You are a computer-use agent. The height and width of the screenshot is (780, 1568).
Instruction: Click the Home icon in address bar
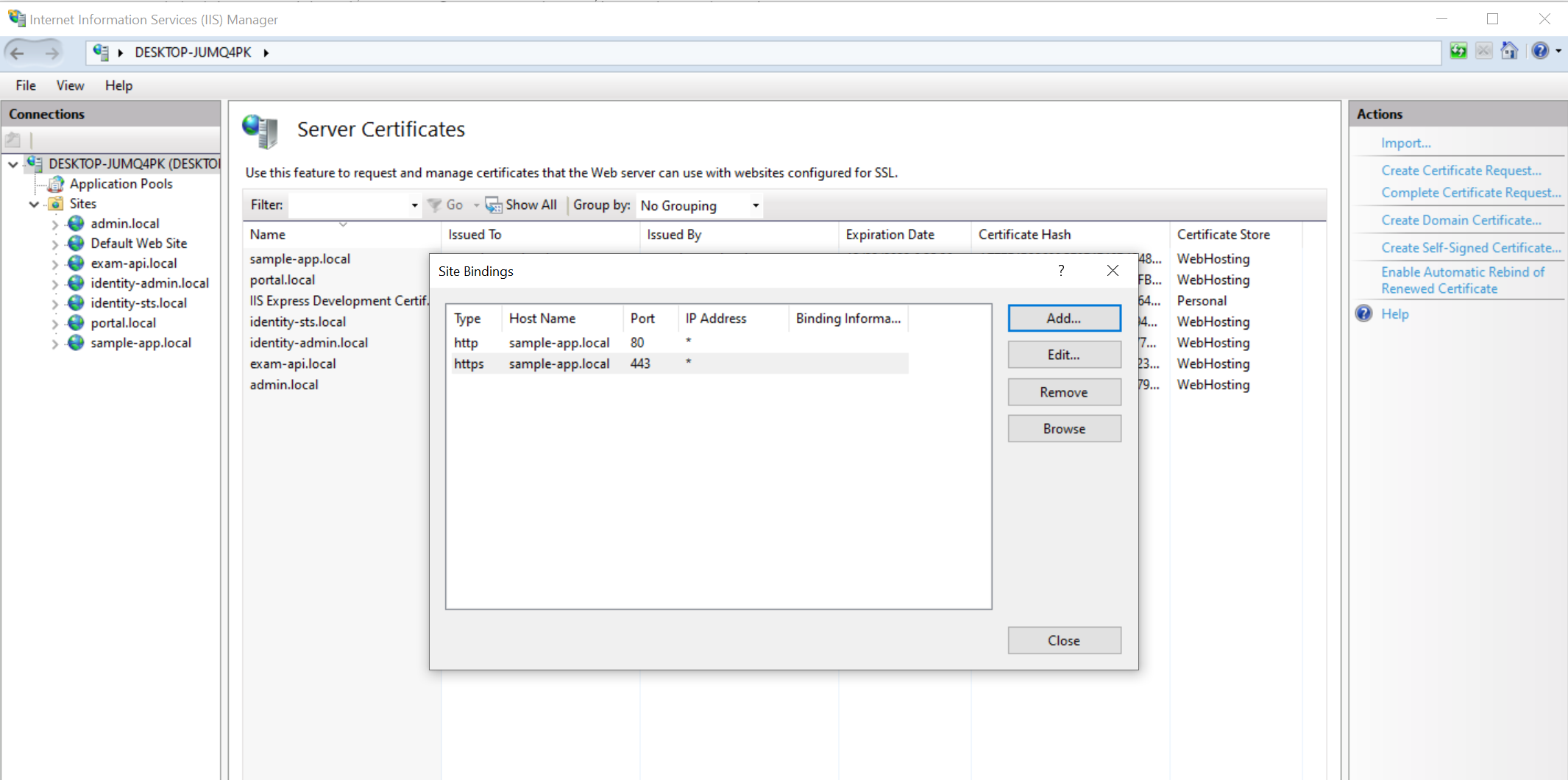click(1509, 51)
